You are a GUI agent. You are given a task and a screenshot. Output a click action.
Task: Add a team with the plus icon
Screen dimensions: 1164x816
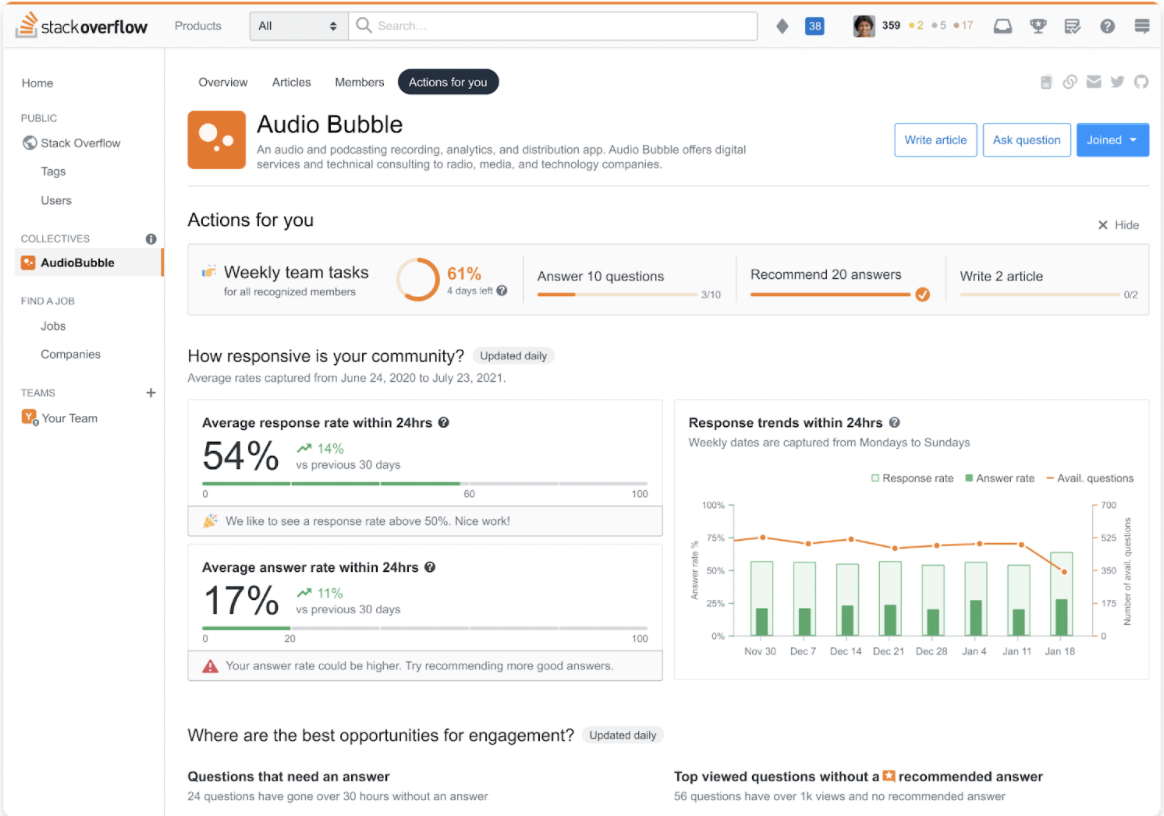[x=151, y=392]
